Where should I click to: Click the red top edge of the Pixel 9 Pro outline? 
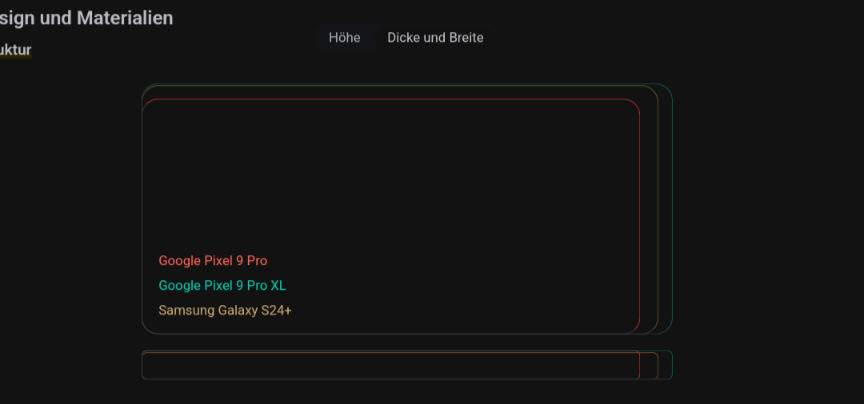(x=390, y=100)
